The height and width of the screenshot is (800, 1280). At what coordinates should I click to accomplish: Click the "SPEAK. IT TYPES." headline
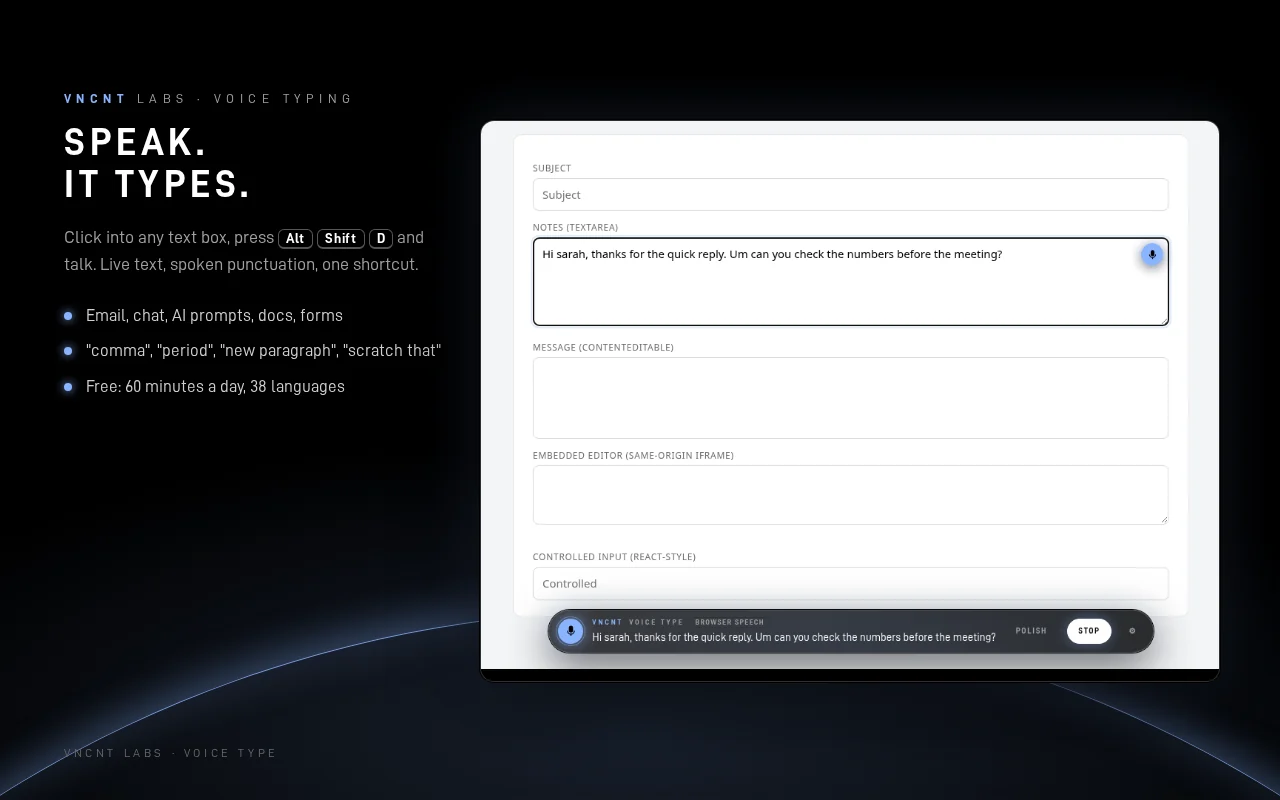157,163
